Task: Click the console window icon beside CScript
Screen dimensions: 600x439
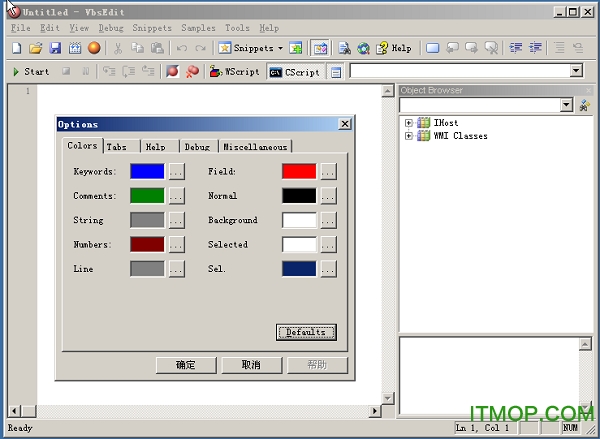Action: click(x=336, y=72)
